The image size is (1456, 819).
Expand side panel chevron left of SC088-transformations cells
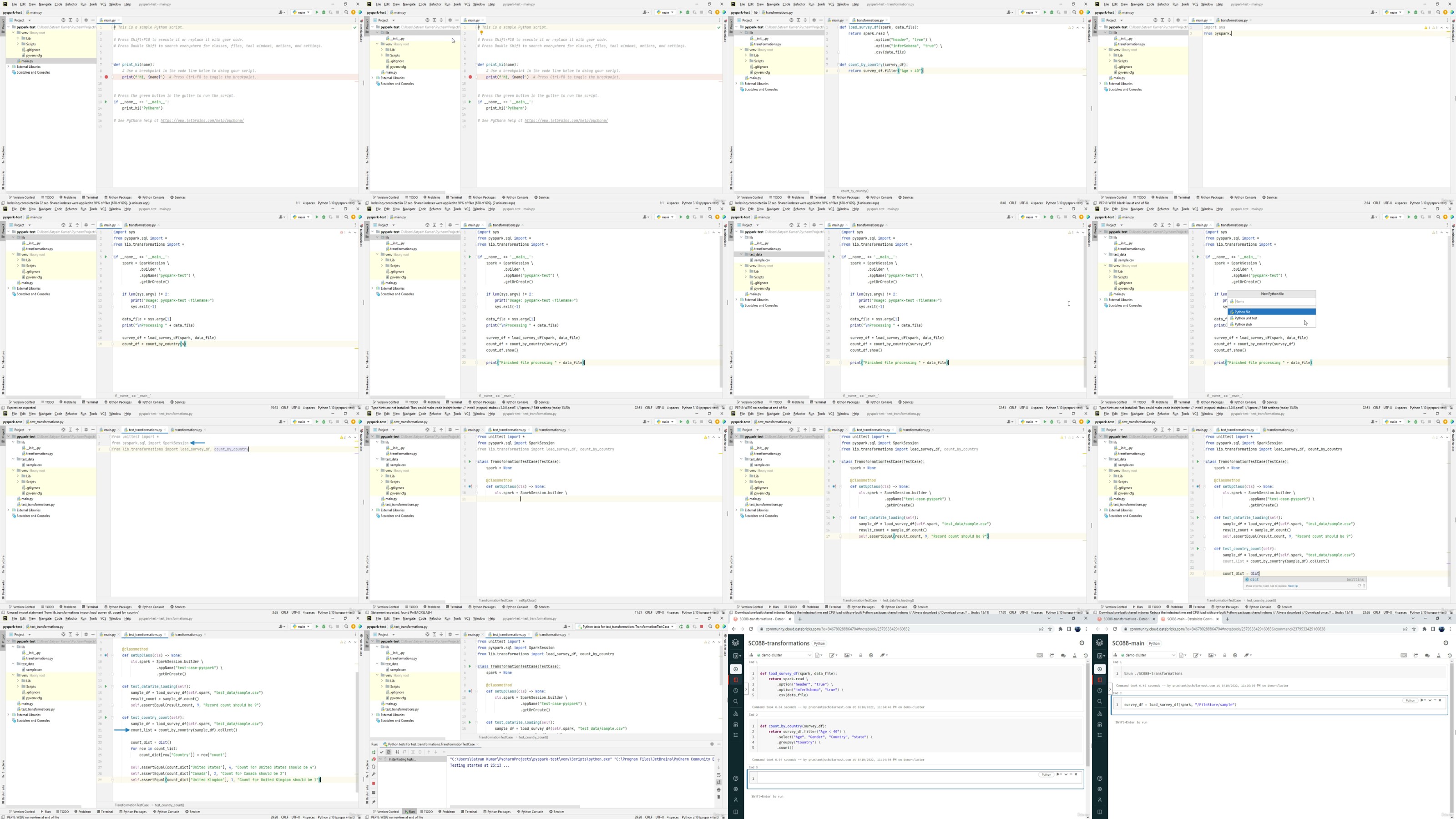[x=746, y=689]
